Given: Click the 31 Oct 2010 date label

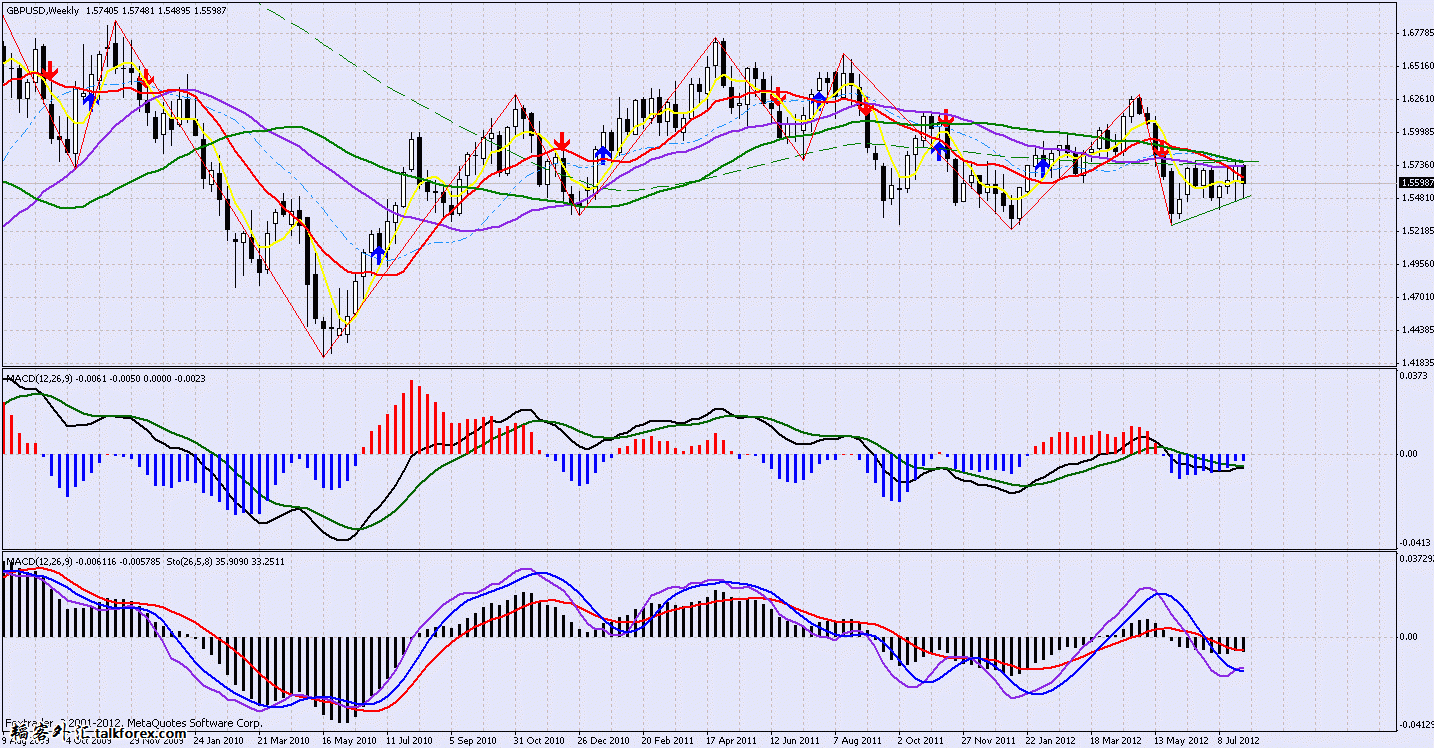Looking at the screenshot, I should click(x=539, y=740).
